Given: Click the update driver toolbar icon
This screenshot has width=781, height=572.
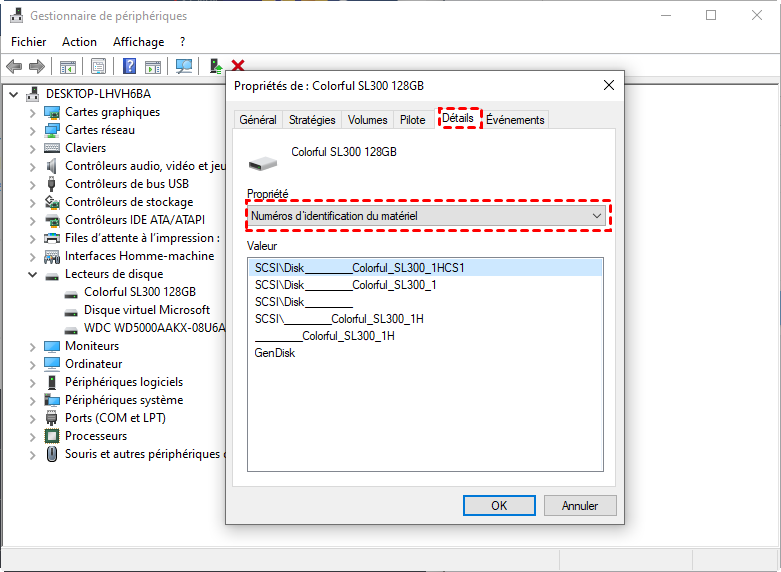Looking at the screenshot, I should pos(216,66).
